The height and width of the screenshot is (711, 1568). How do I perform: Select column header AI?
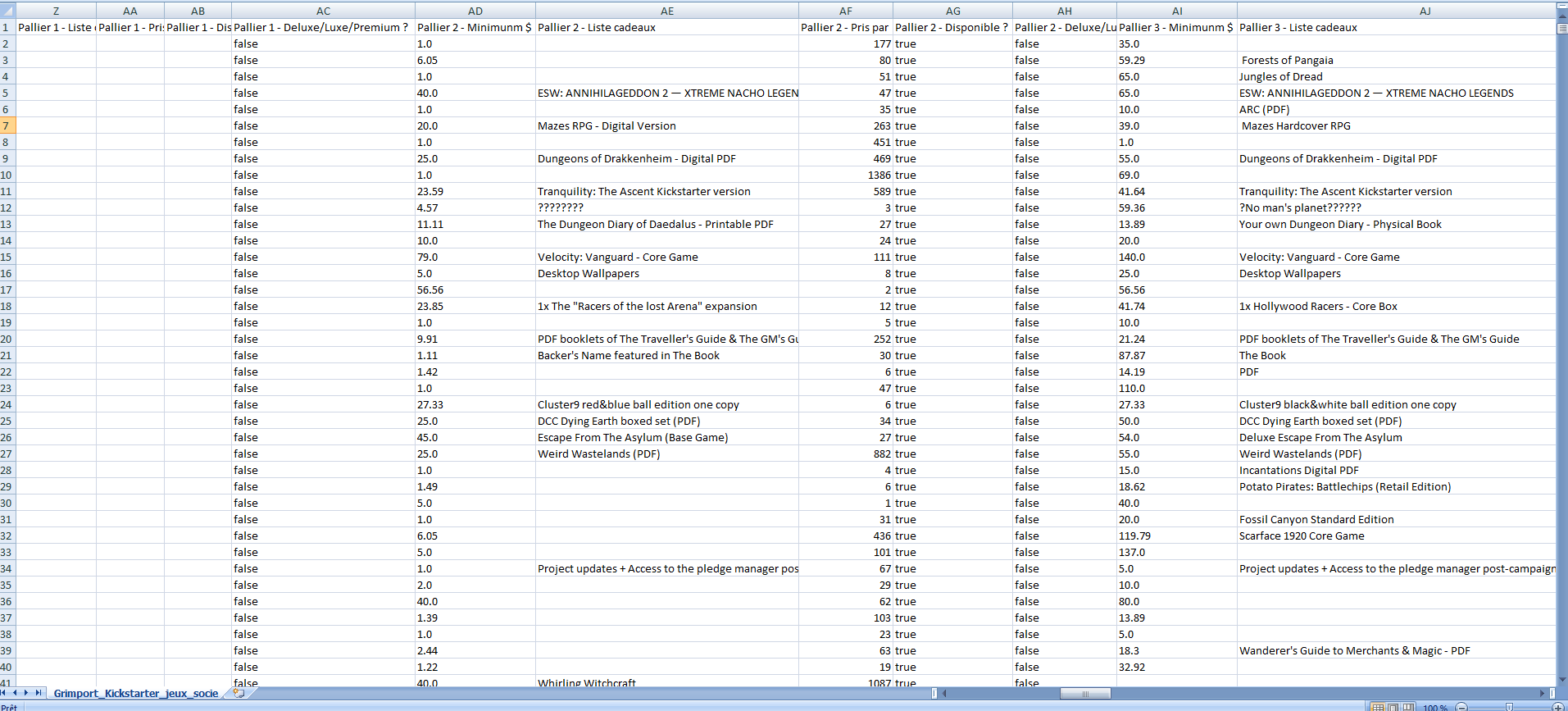pos(1177,11)
